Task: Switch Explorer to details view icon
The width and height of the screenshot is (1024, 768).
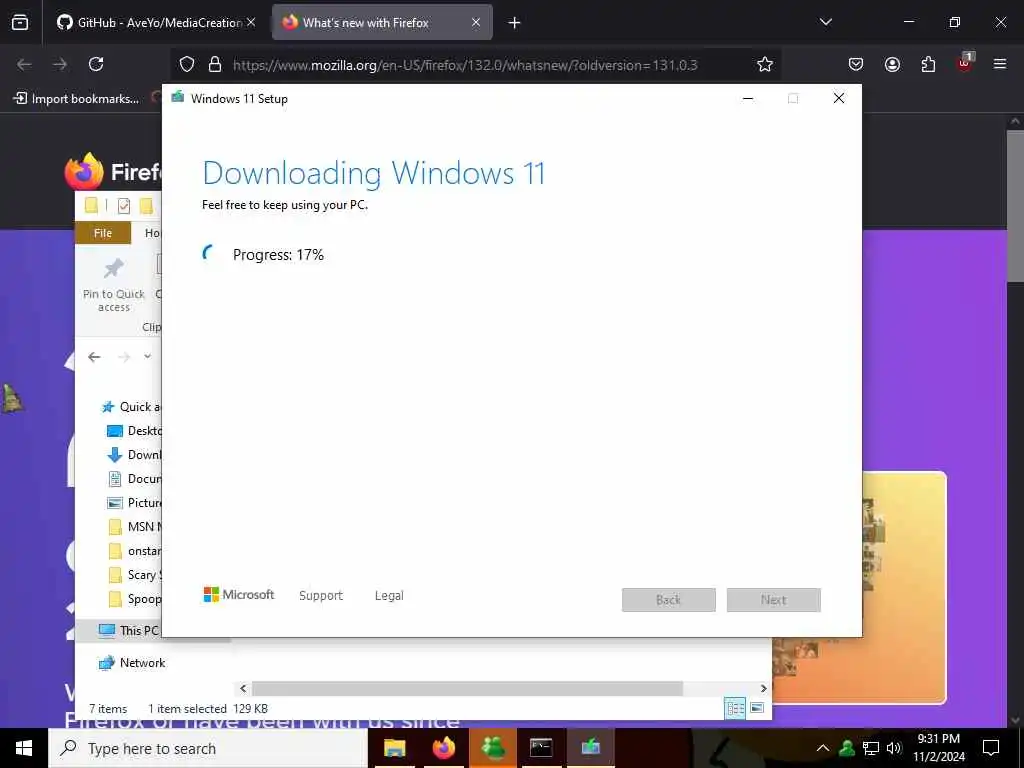Action: point(735,708)
